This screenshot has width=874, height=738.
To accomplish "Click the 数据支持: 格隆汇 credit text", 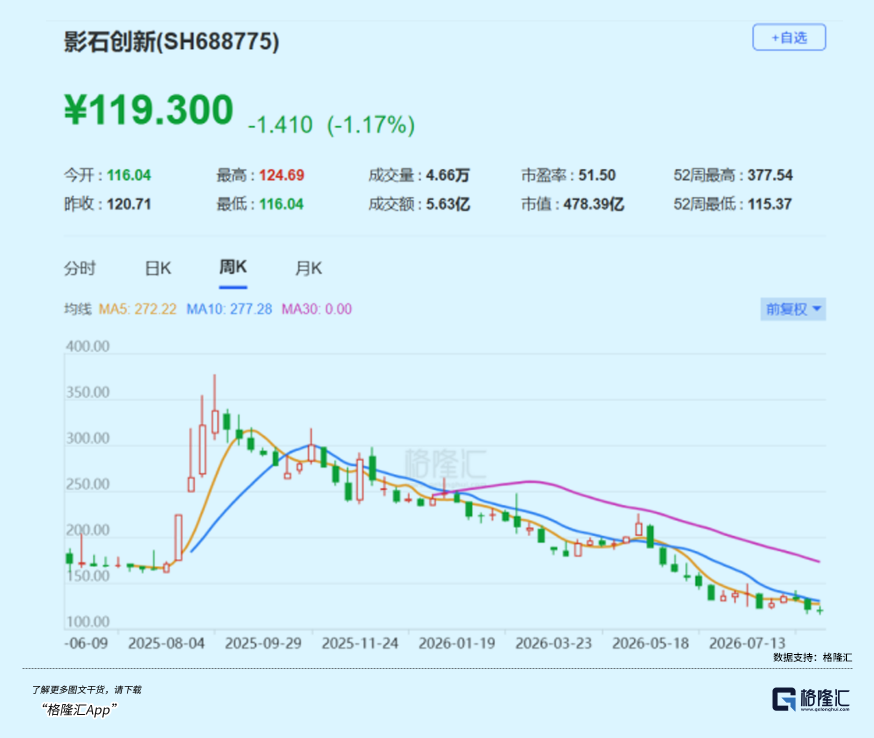I will click(812, 658).
